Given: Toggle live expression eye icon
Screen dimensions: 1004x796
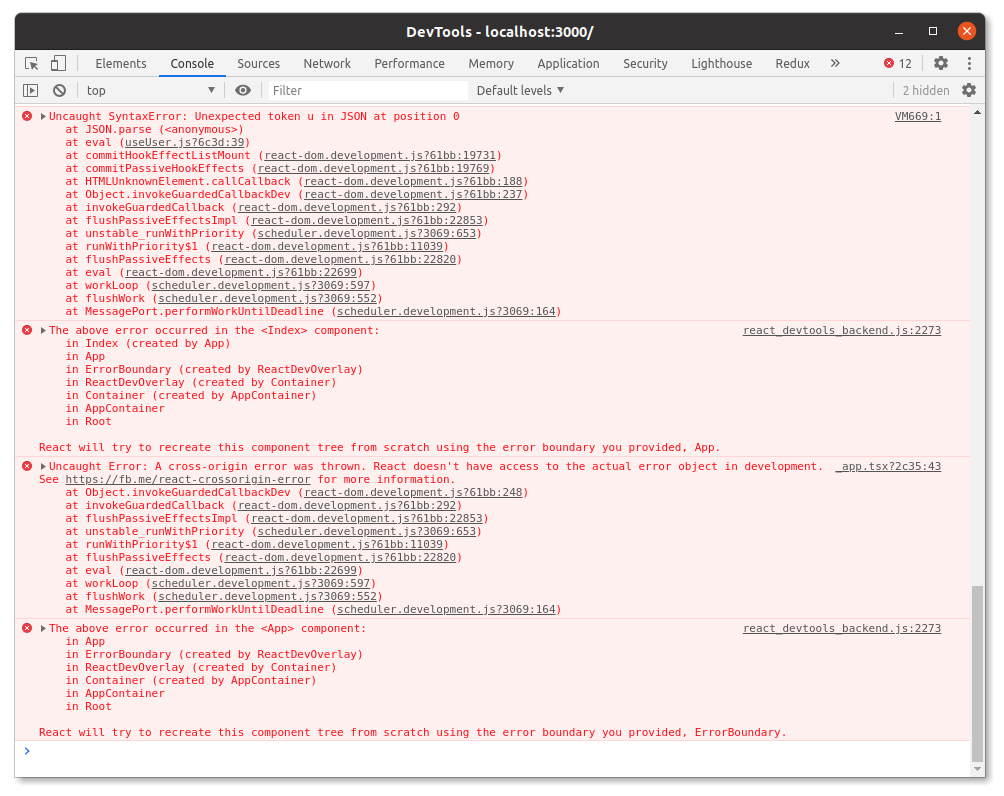Looking at the screenshot, I should 243,90.
